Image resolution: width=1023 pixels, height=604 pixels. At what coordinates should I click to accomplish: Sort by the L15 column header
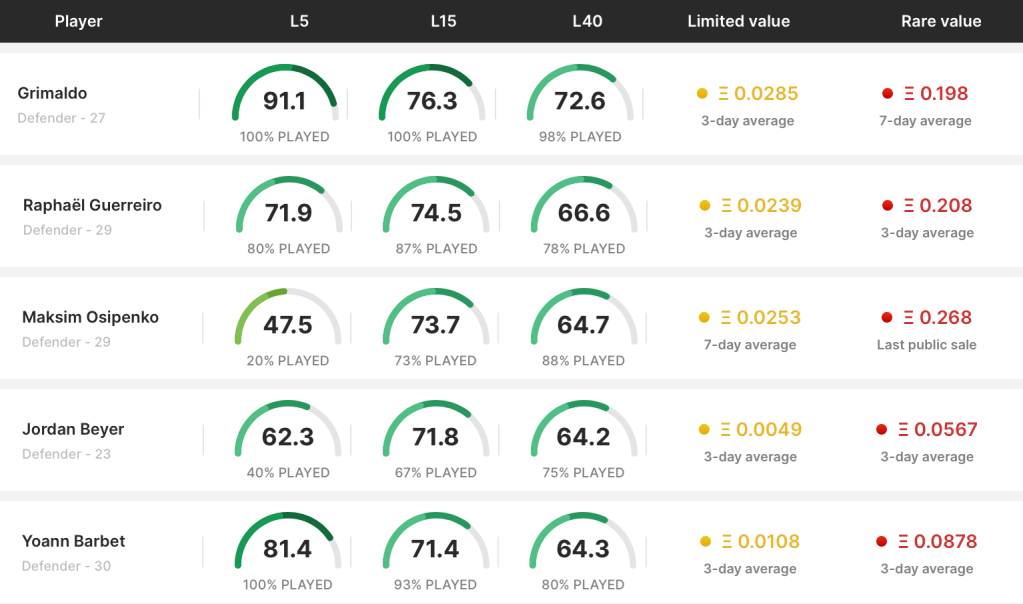[443, 21]
